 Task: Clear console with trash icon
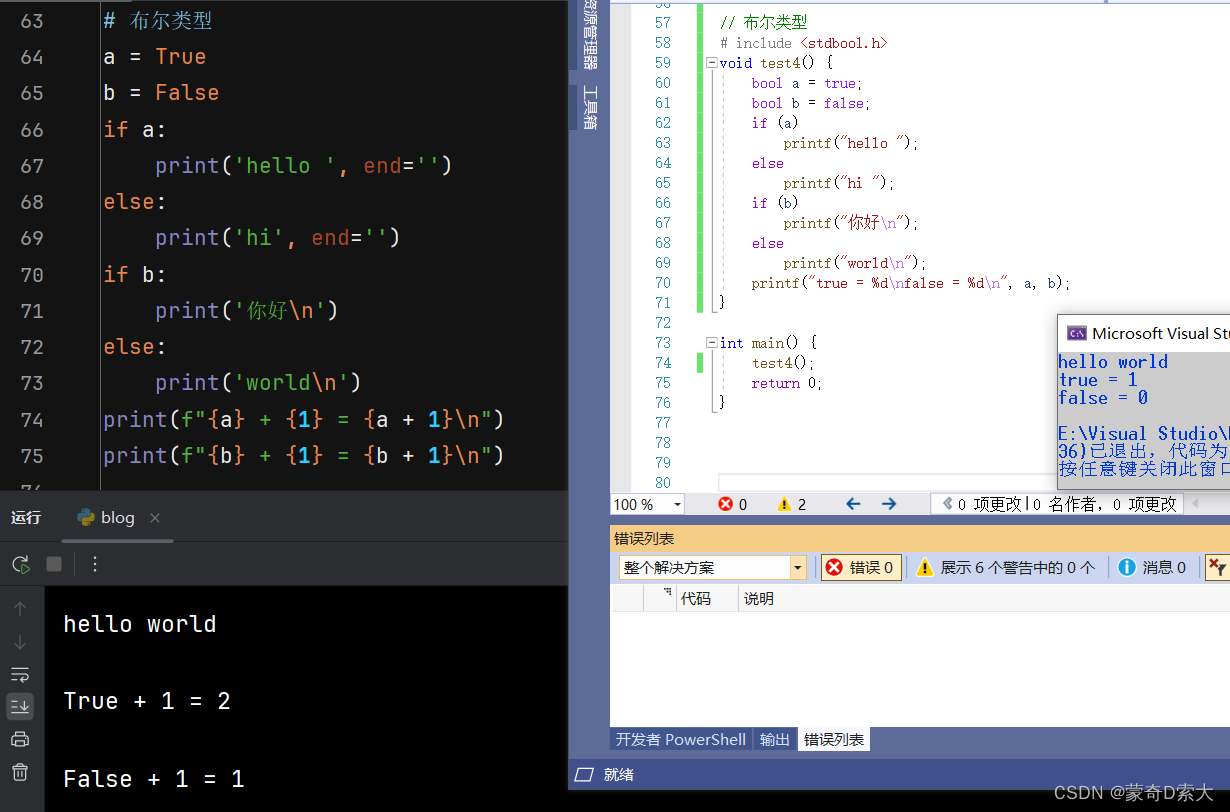(20, 772)
